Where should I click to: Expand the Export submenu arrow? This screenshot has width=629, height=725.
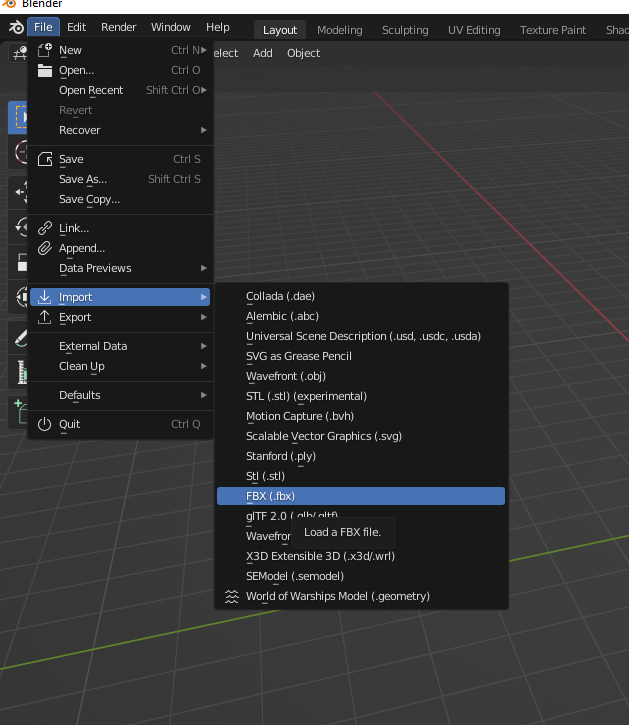coord(204,317)
